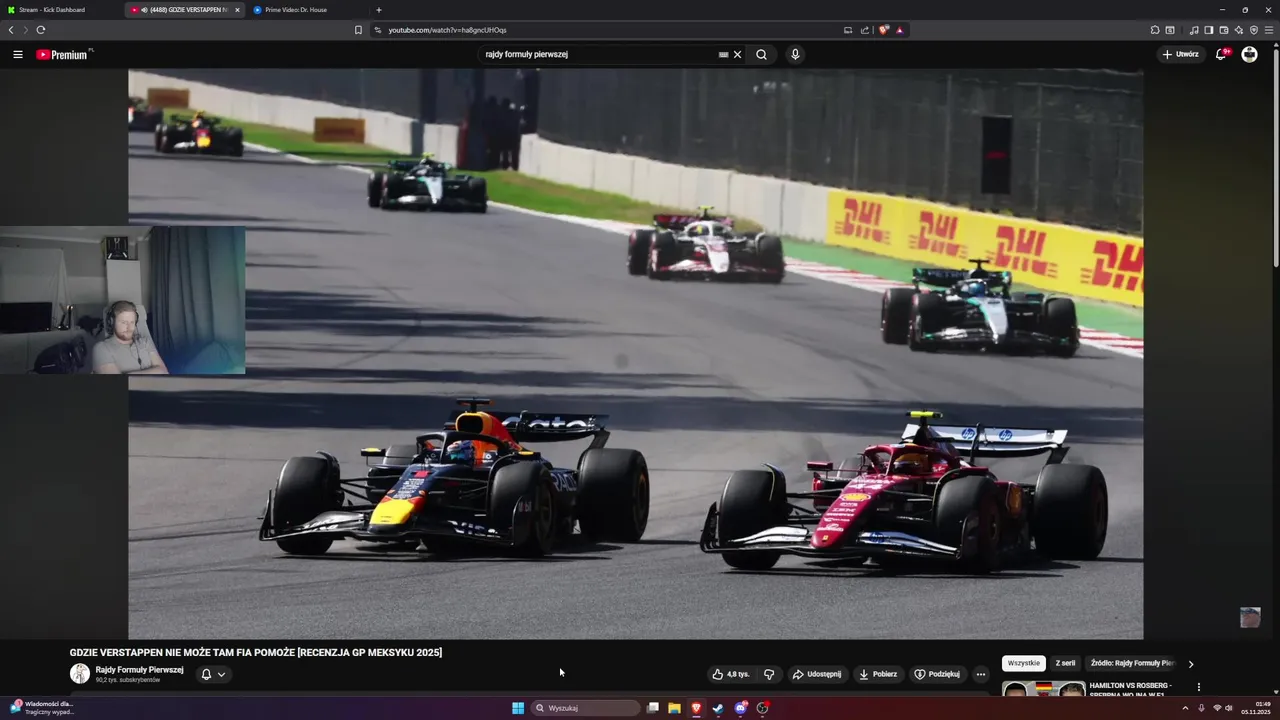Screen dimensions: 1280x720
Task: Open YouTube notifications bell
Action: [x=1221, y=55]
